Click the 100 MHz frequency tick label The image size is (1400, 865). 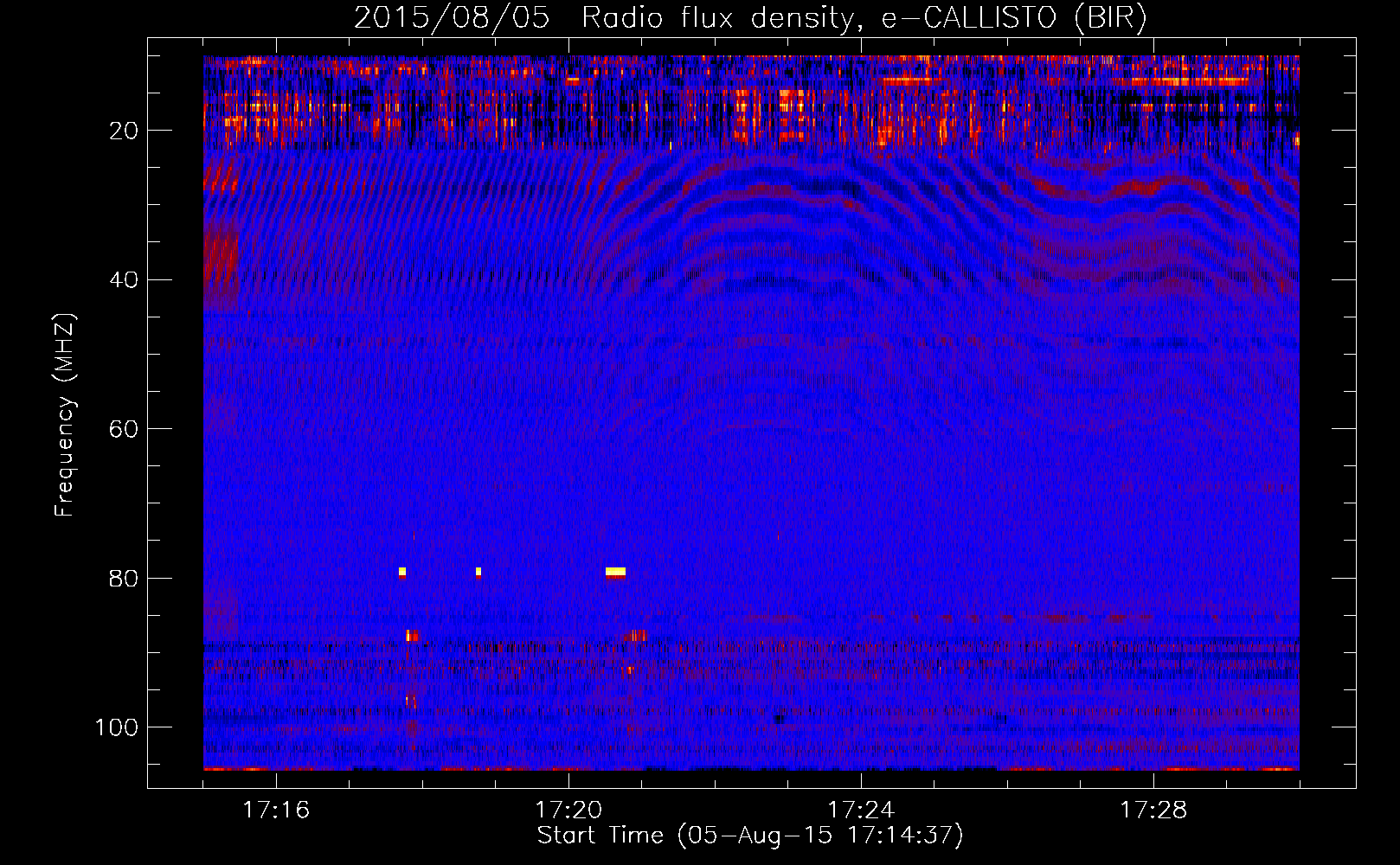(x=117, y=727)
